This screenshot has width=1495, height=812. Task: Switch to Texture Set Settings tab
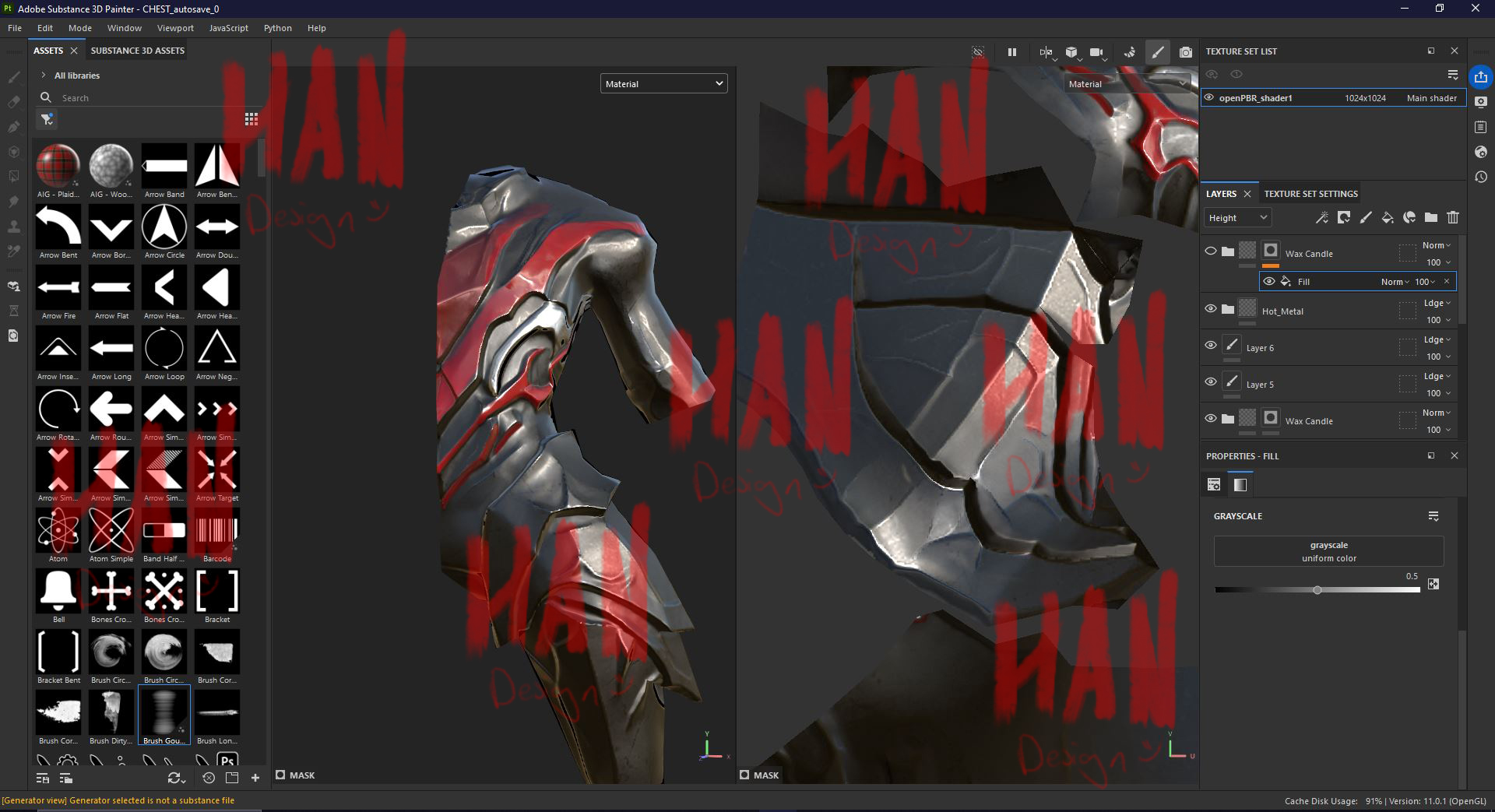pos(1310,194)
